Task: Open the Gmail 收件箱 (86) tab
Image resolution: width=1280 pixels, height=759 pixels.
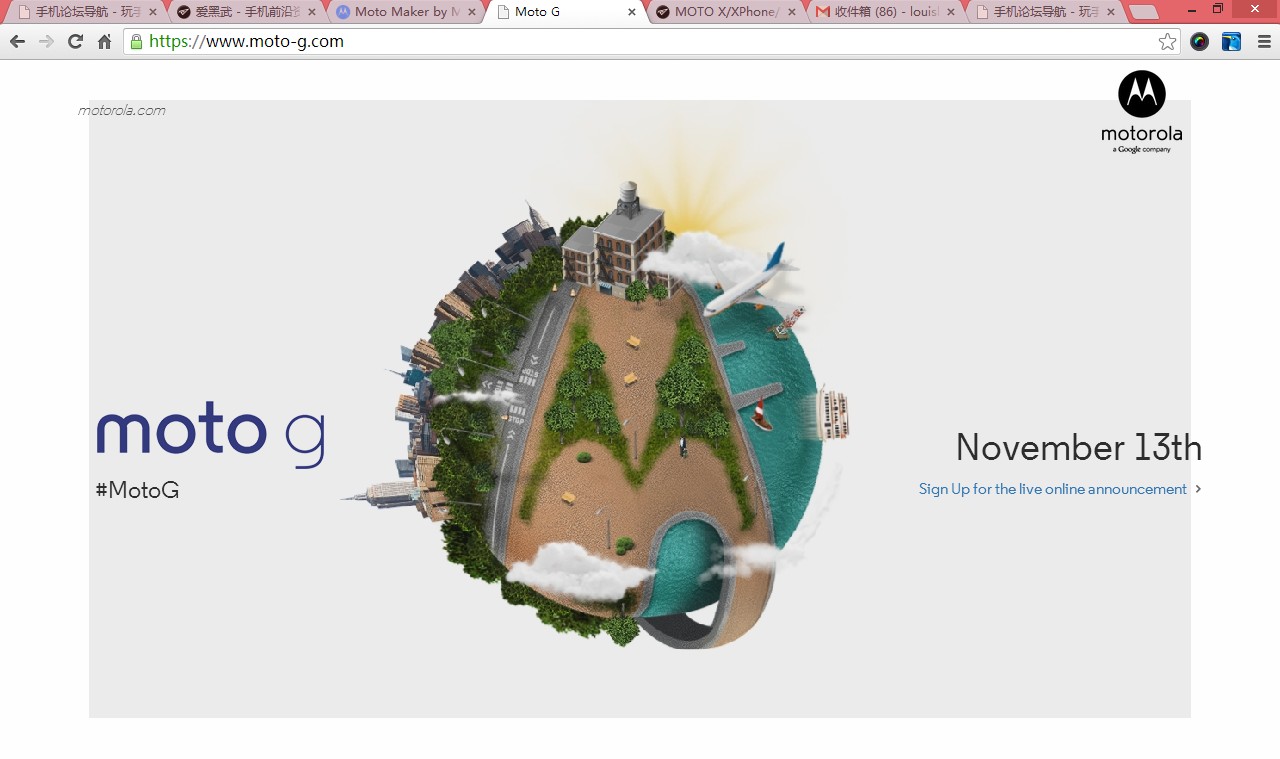Action: pos(887,12)
